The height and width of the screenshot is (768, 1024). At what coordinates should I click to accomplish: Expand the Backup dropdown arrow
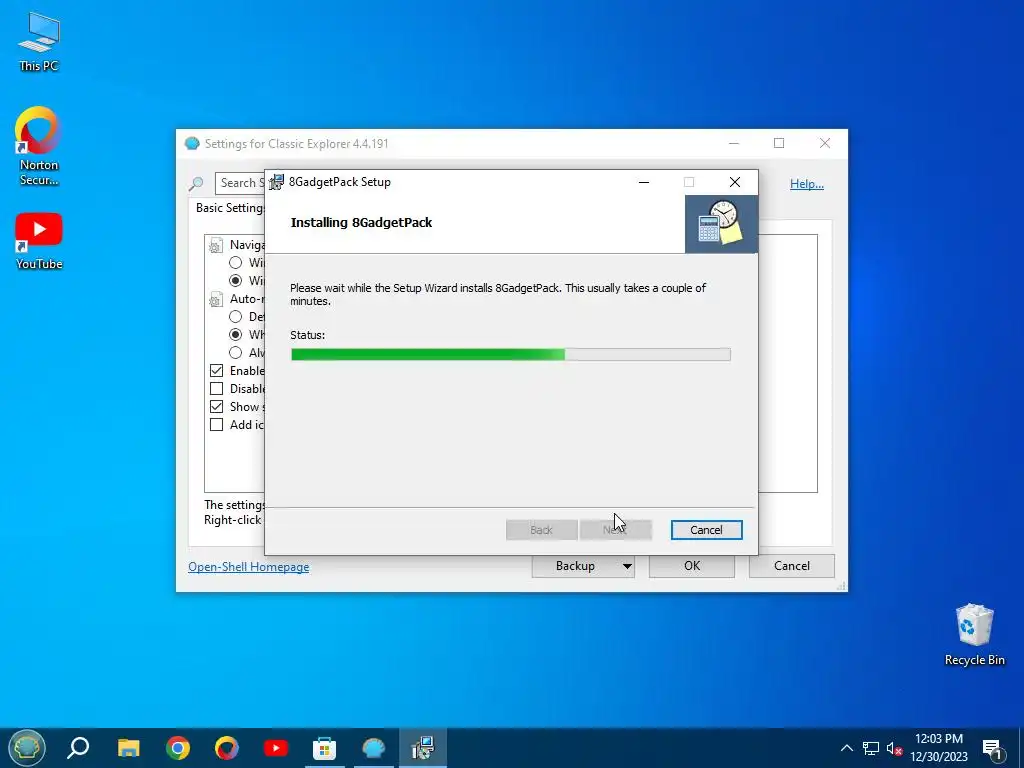click(x=627, y=566)
